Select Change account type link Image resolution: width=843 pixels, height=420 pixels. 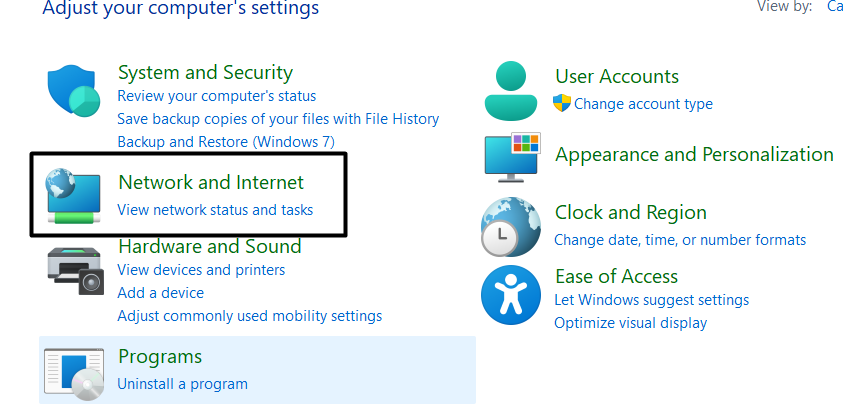(643, 104)
